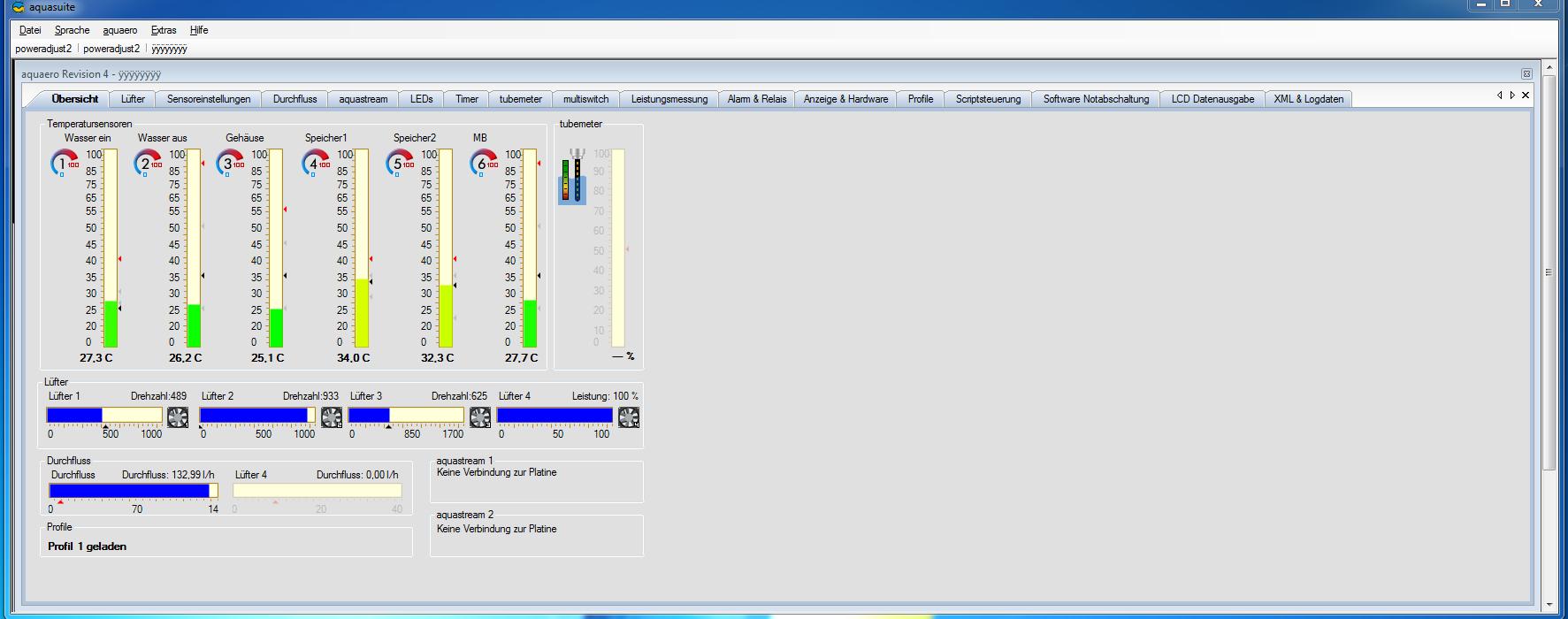Click Profil 1 geladen status text
1568x619 pixels.
(x=87, y=546)
